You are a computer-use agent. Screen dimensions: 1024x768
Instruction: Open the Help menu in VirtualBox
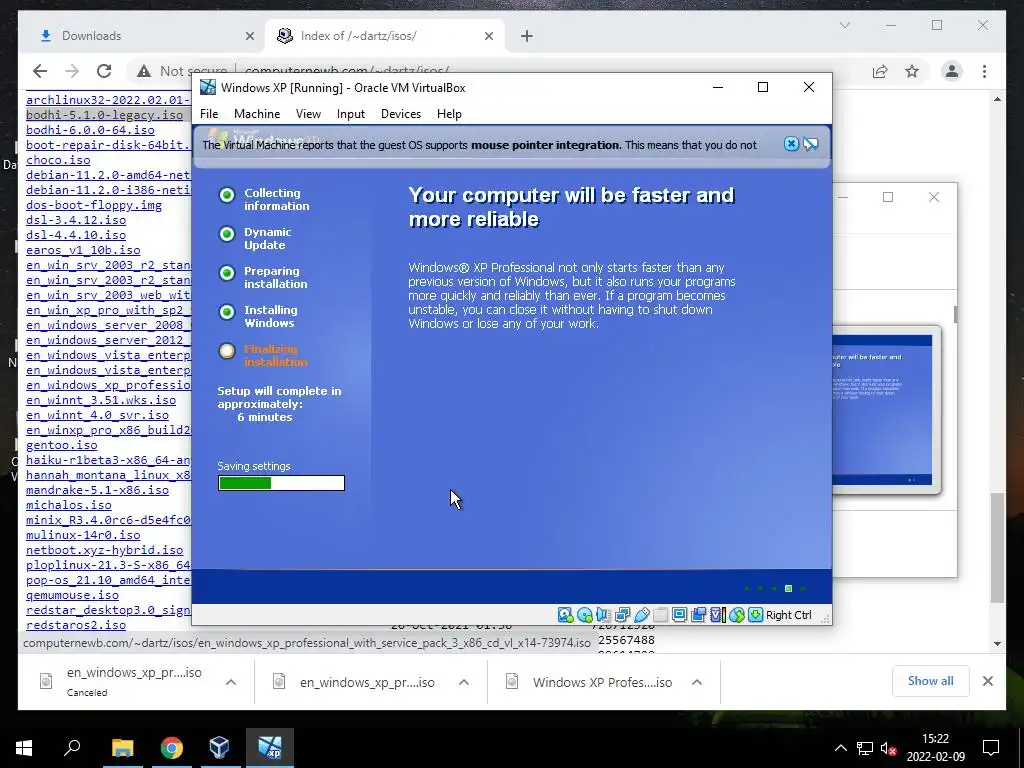coord(449,114)
